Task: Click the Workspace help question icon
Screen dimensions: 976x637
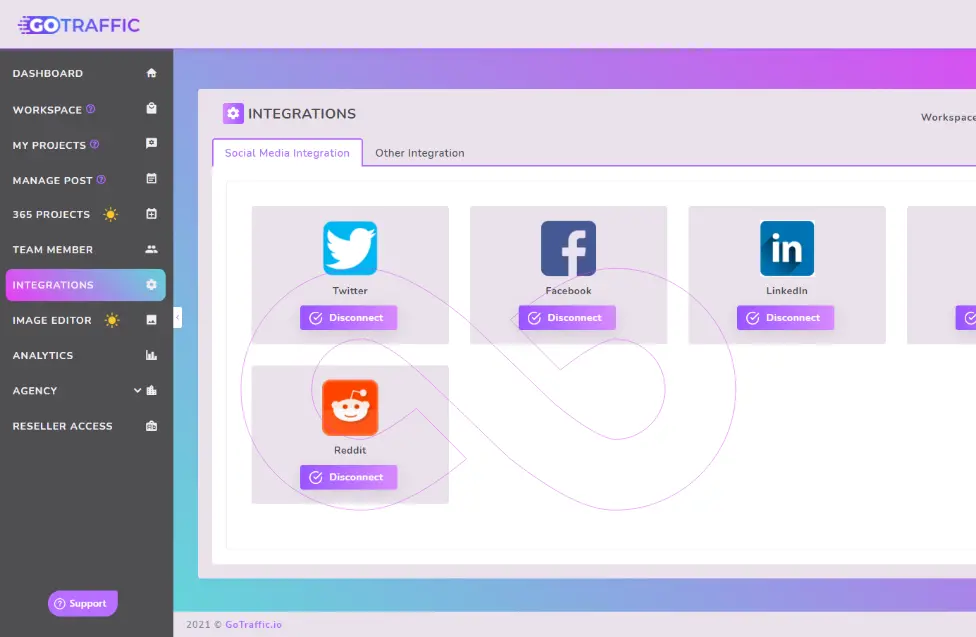Action: pyautogui.click(x=91, y=109)
